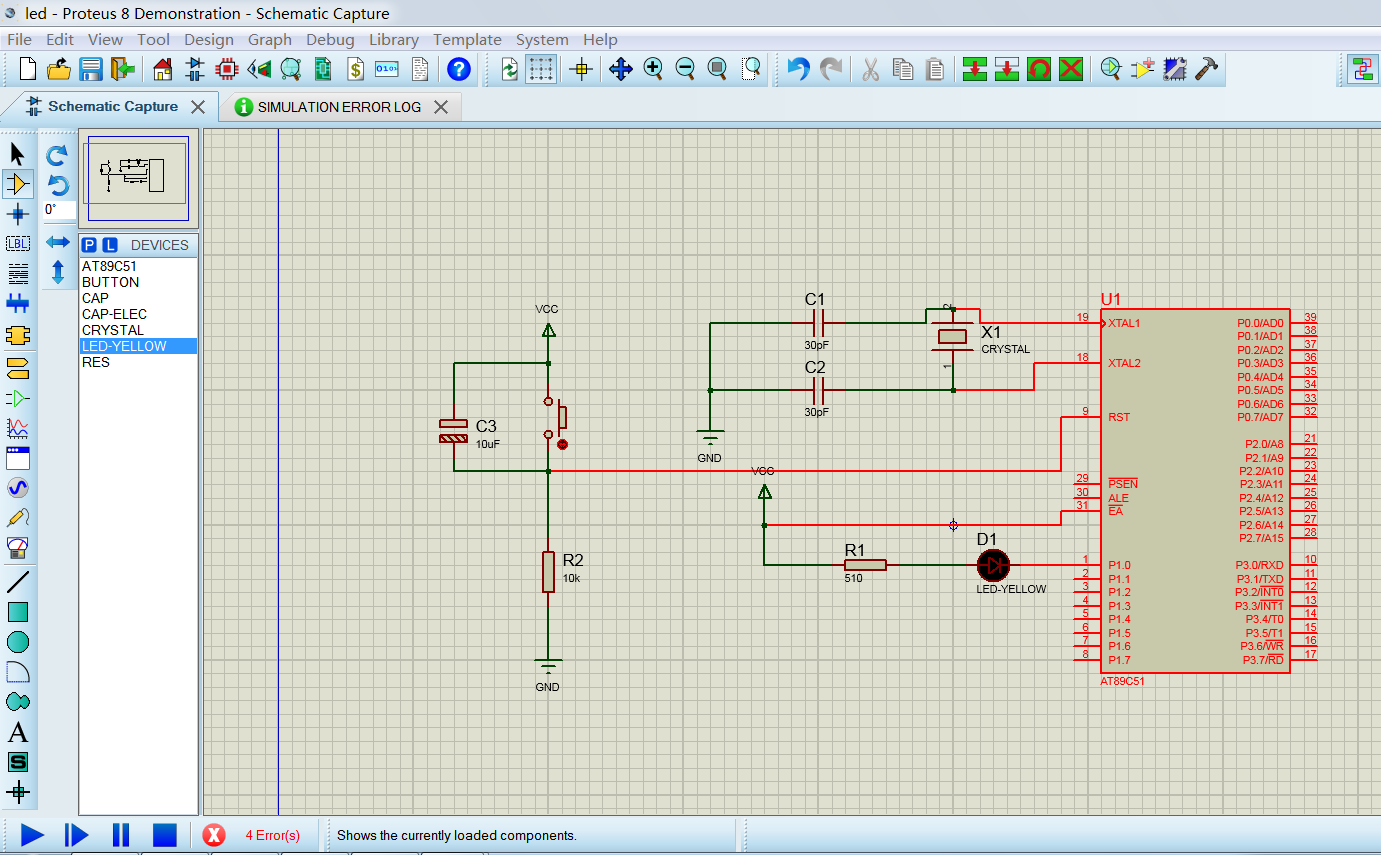Image resolution: width=1381 pixels, height=855 pixels.
Task: Click the L library manage button
Action: point(110,245)
